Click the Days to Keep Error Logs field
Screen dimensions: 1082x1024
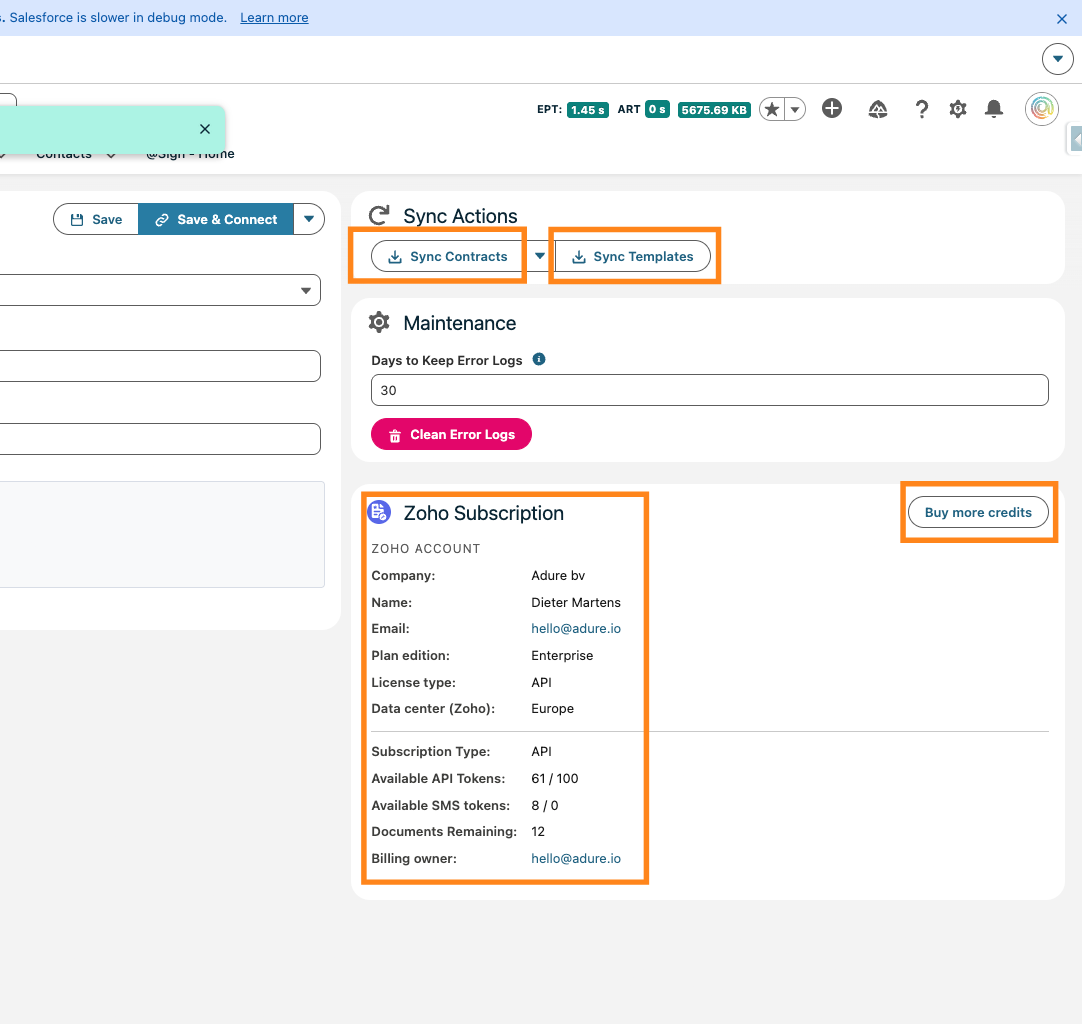(x=709, y=390)
